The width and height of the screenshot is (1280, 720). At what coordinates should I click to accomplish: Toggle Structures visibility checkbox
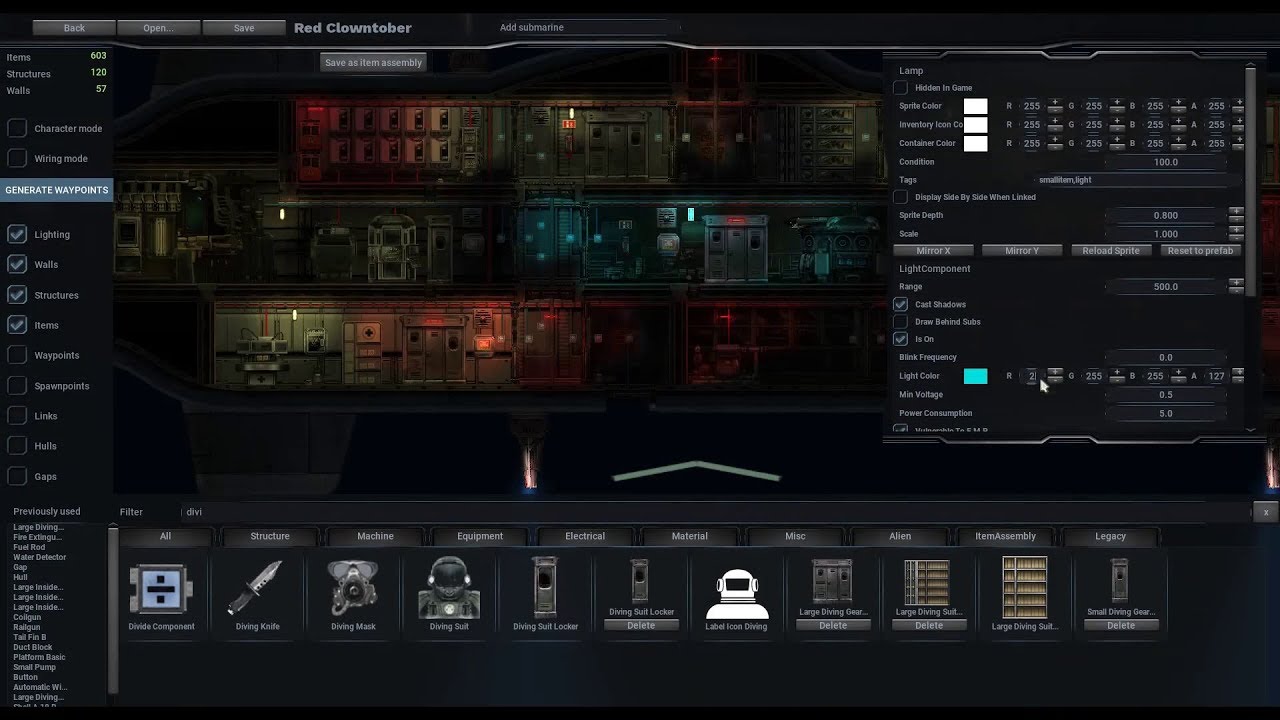point(17,295)
